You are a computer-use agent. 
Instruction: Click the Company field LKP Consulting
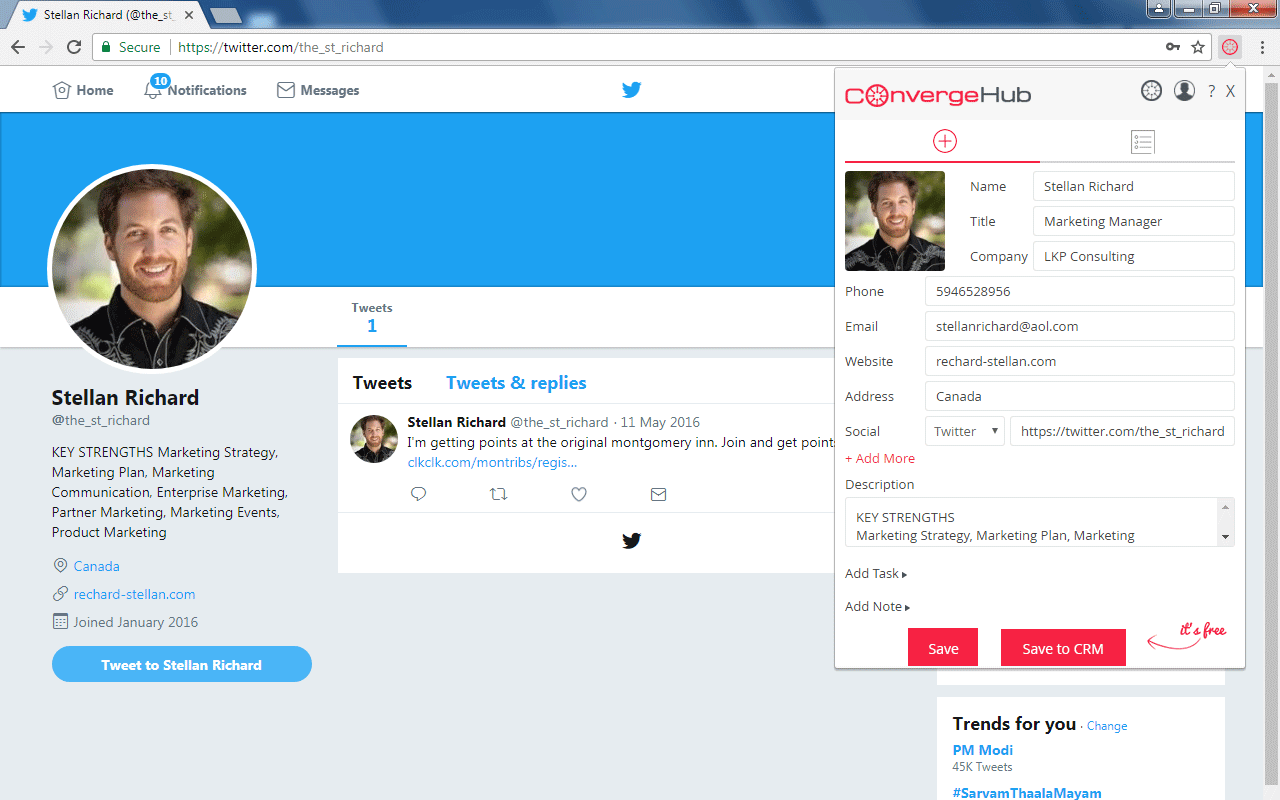[x=1134, y=256]
